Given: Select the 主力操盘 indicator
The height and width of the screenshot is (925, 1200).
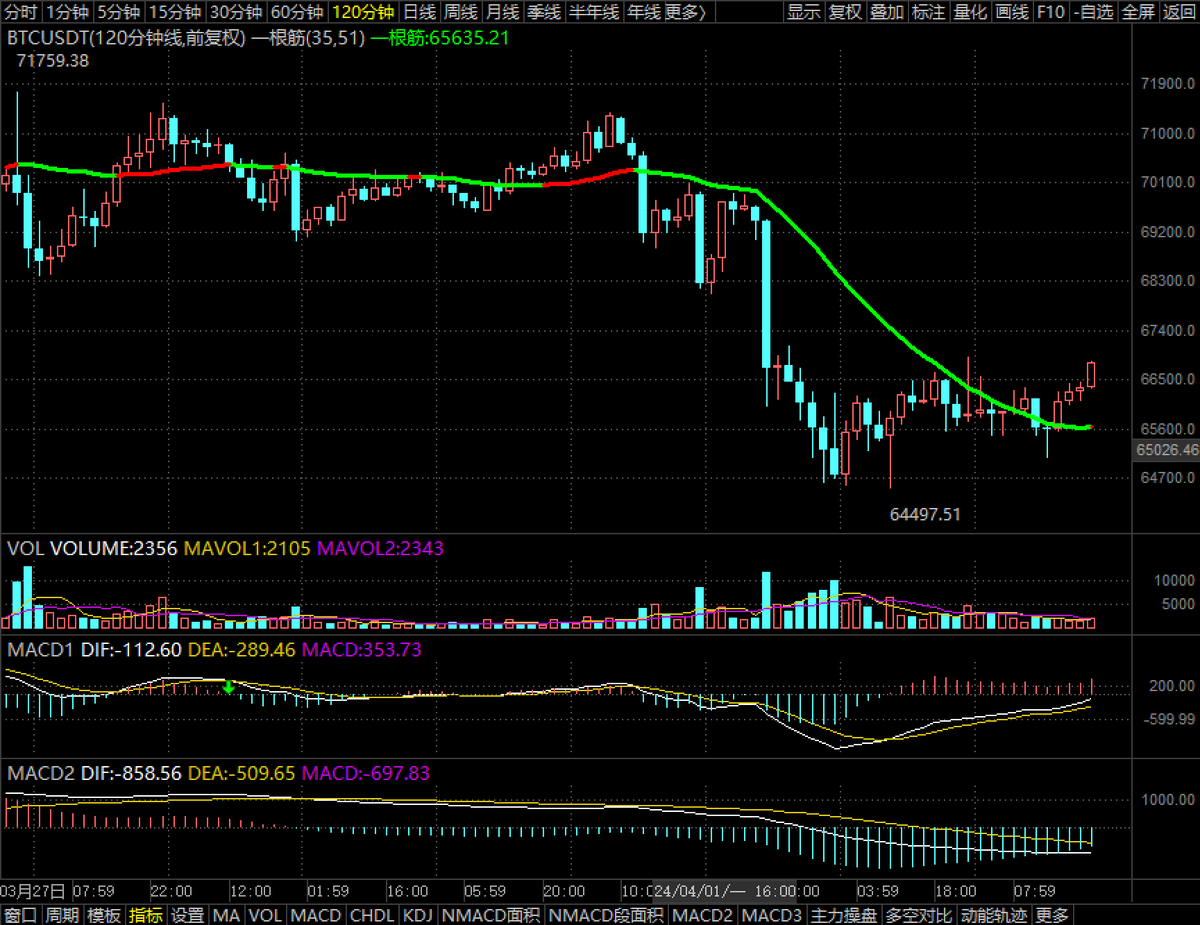Looking at the screenshot, I should point(845,915).
